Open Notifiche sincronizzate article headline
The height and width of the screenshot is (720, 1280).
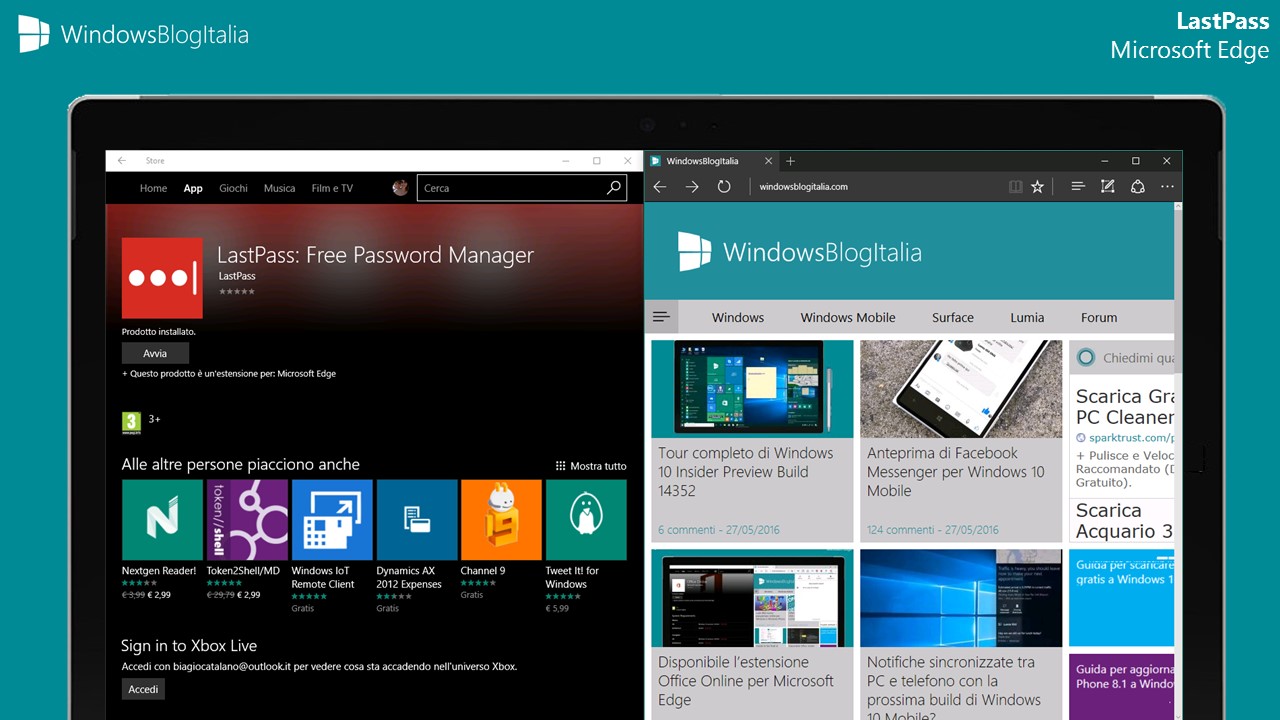951,688
